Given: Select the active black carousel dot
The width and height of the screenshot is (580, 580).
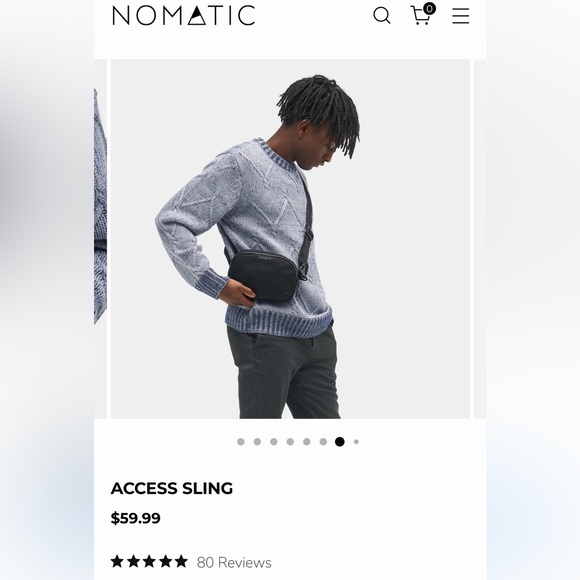Looking at the screenshot, I should click(x=340, y=442).
